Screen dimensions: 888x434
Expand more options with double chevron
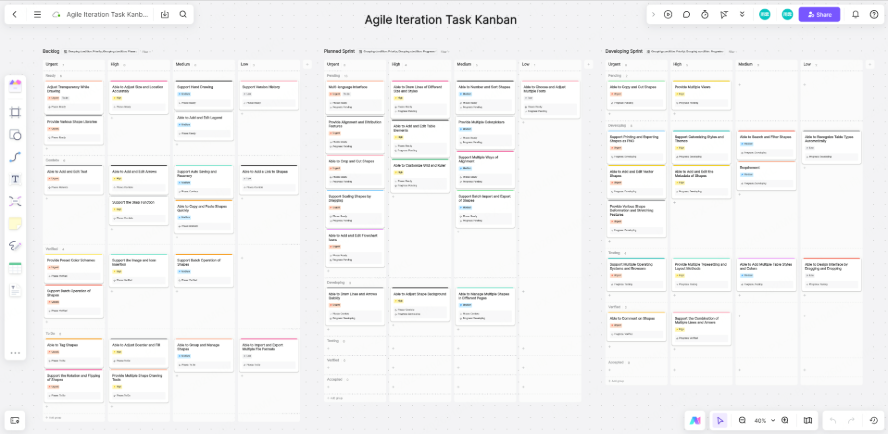pyautogui.click(x=742, y=15)
